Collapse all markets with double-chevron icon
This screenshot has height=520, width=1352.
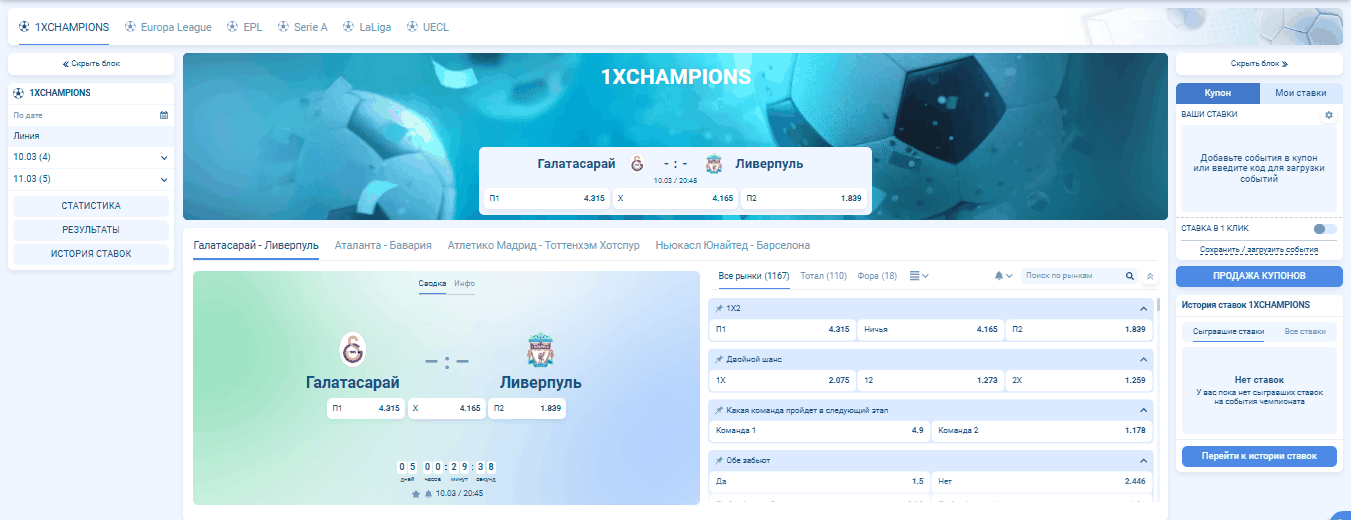pyautogui.click(x=1150, y=276)
